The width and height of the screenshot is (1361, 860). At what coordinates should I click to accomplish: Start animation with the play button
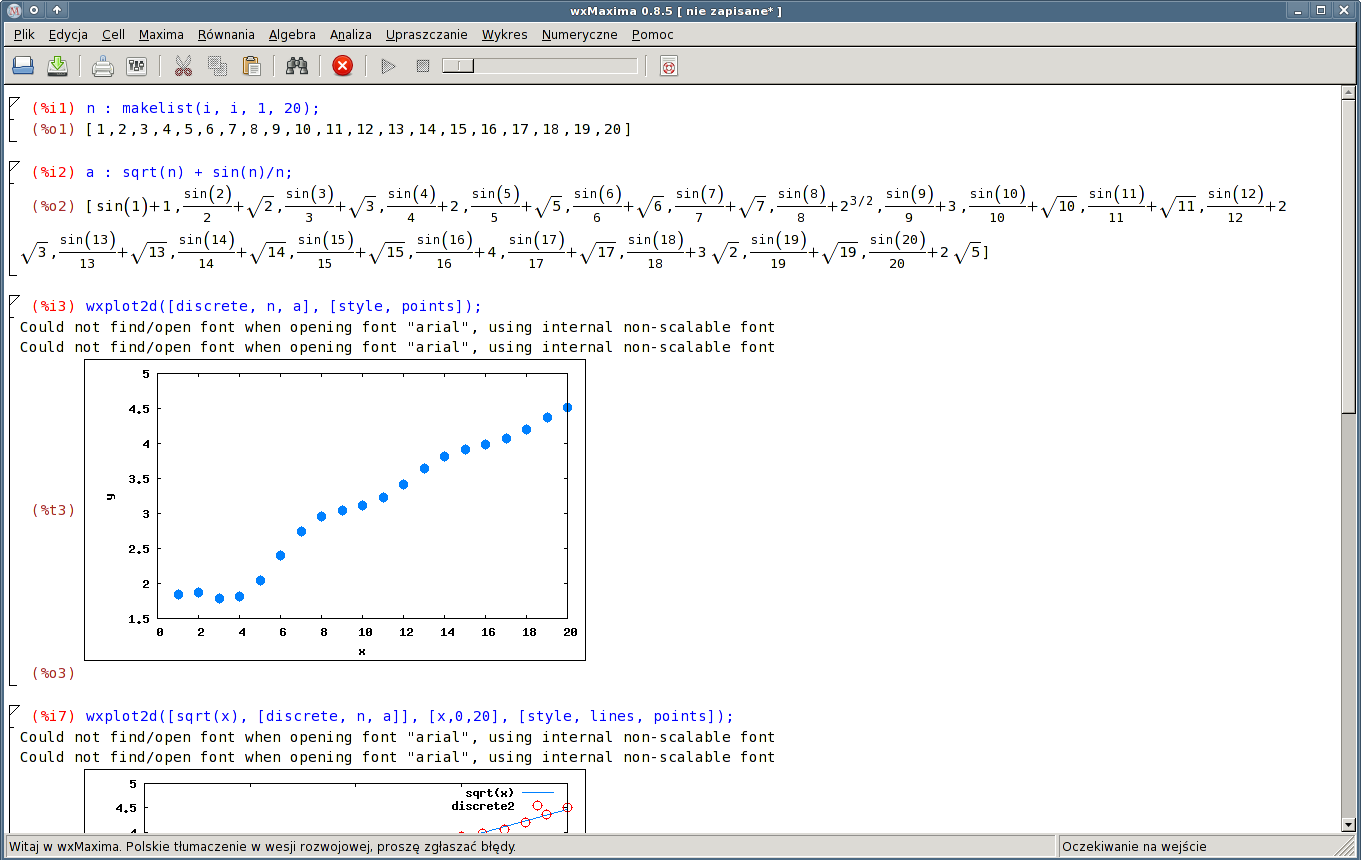click(x=389, y=66)
